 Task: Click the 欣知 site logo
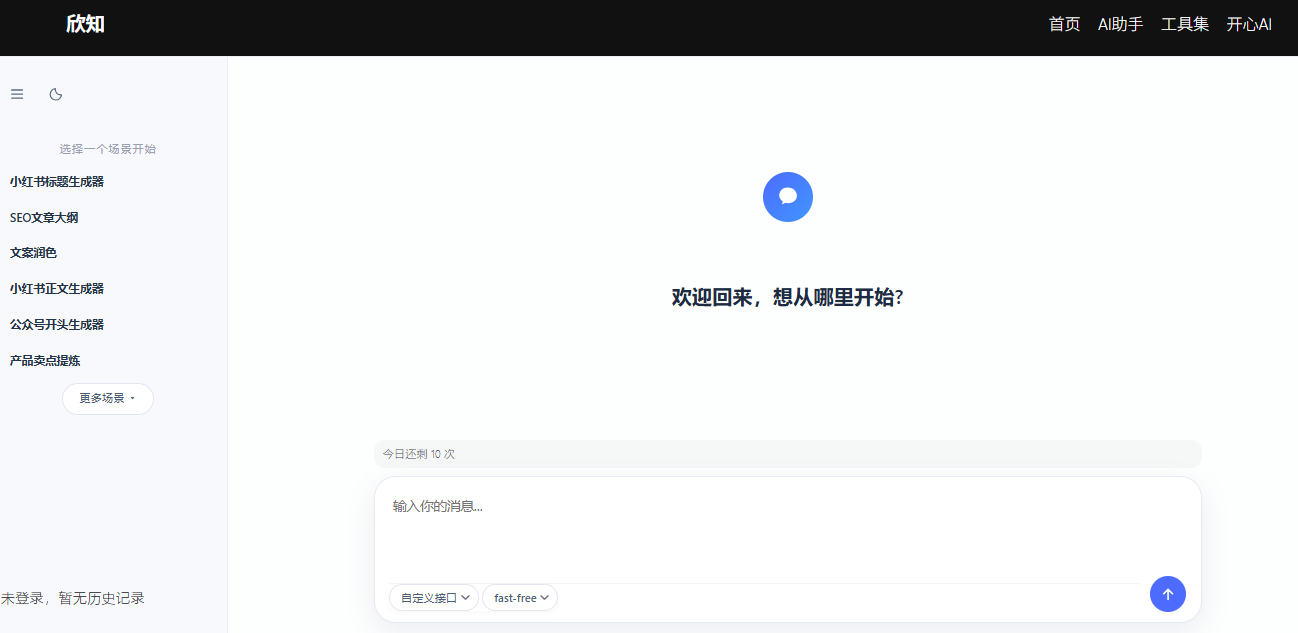click(85, 24)
